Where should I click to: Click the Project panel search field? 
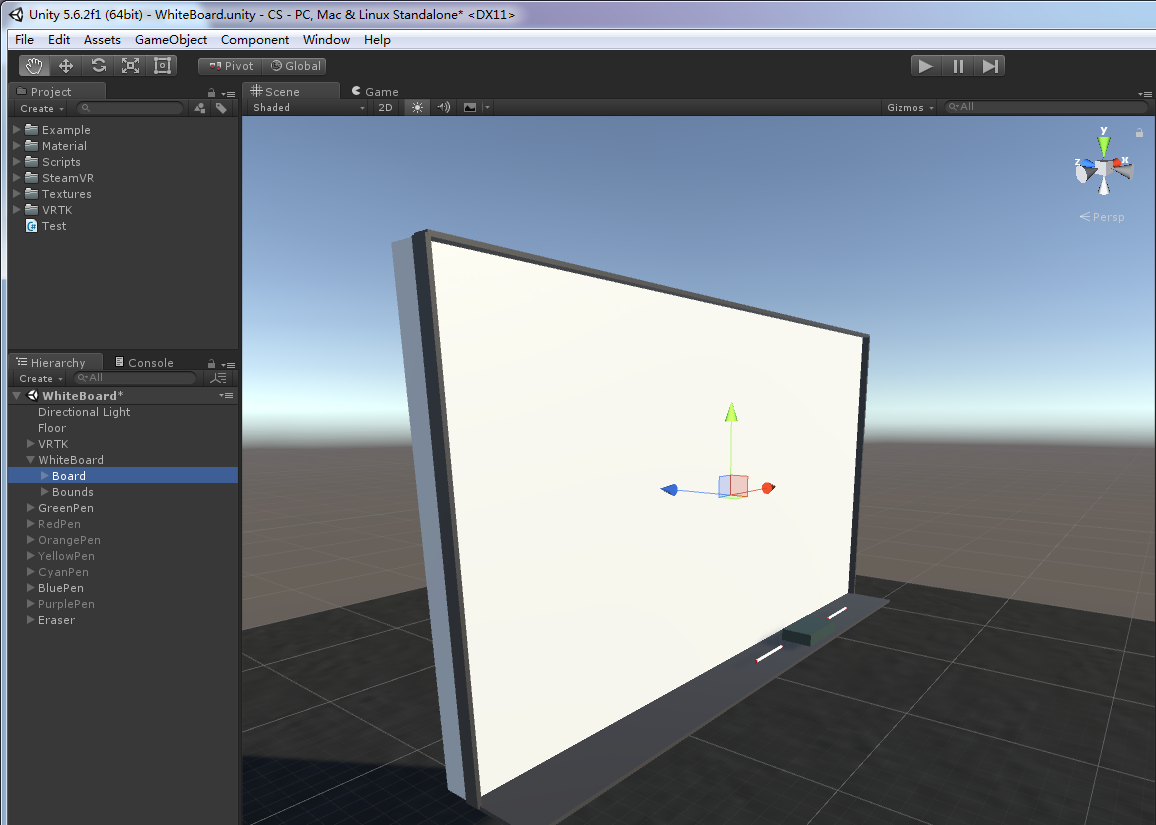(x=130, y=108)
